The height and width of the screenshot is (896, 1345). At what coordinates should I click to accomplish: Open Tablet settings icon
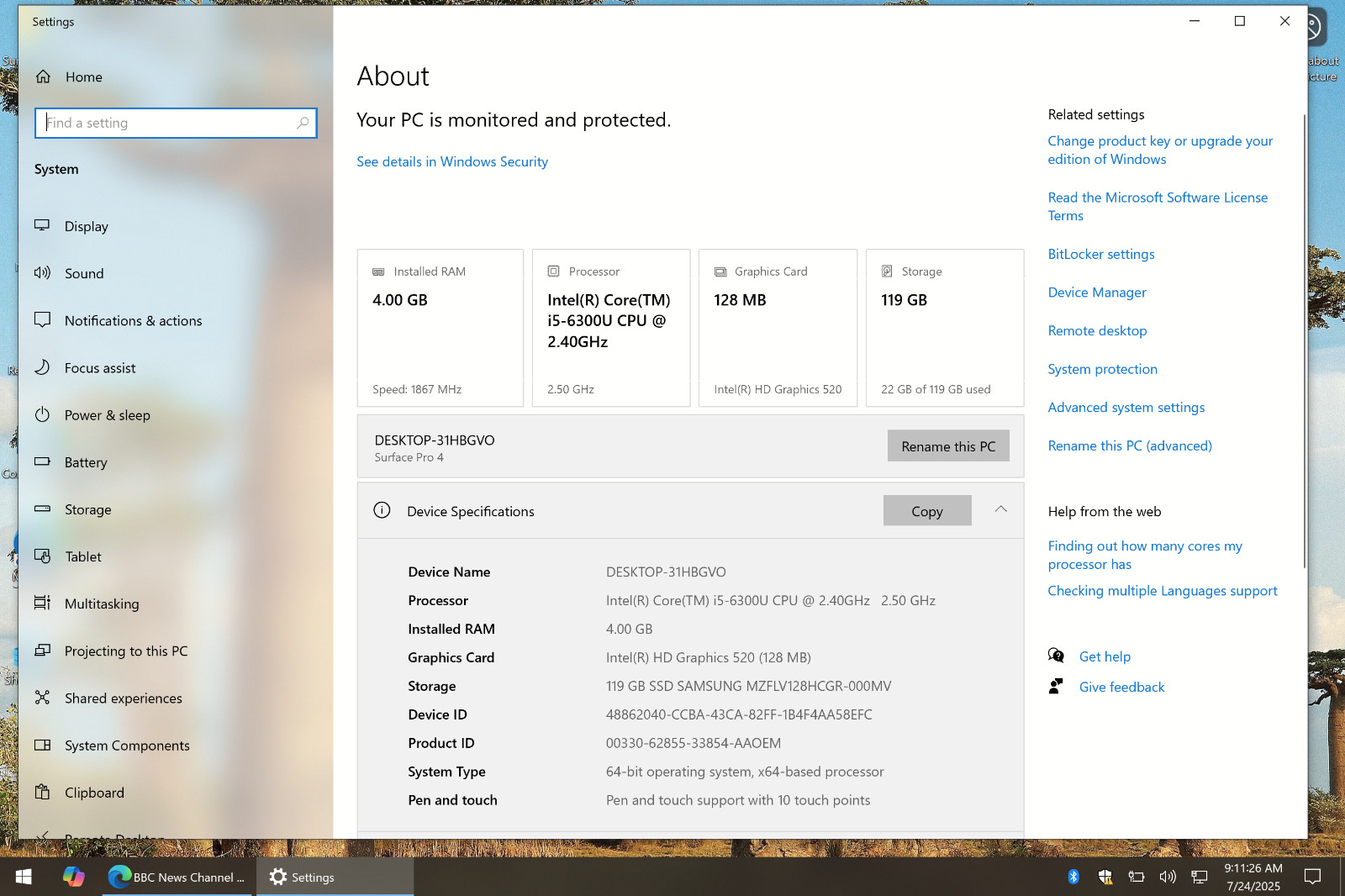[42, 556]
